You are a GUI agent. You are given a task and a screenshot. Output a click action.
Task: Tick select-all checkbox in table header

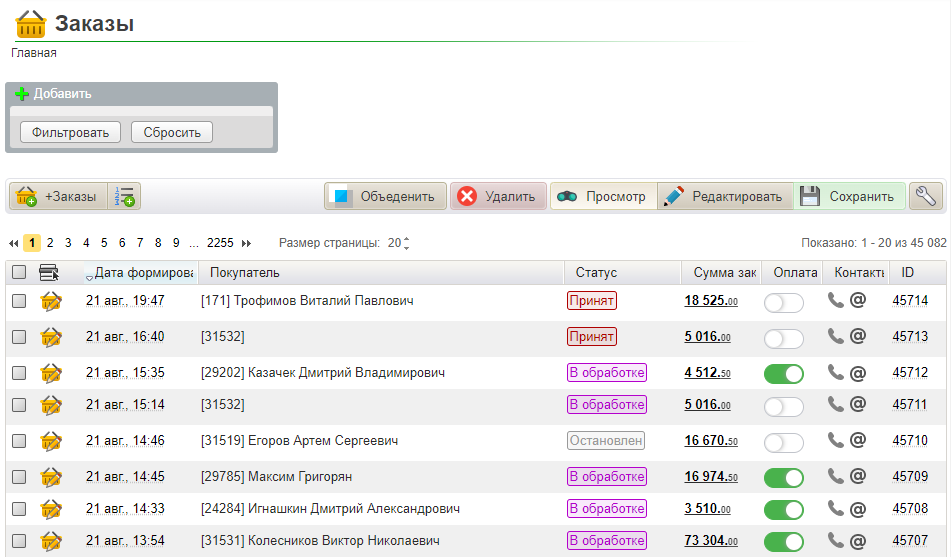click(19, 272)
